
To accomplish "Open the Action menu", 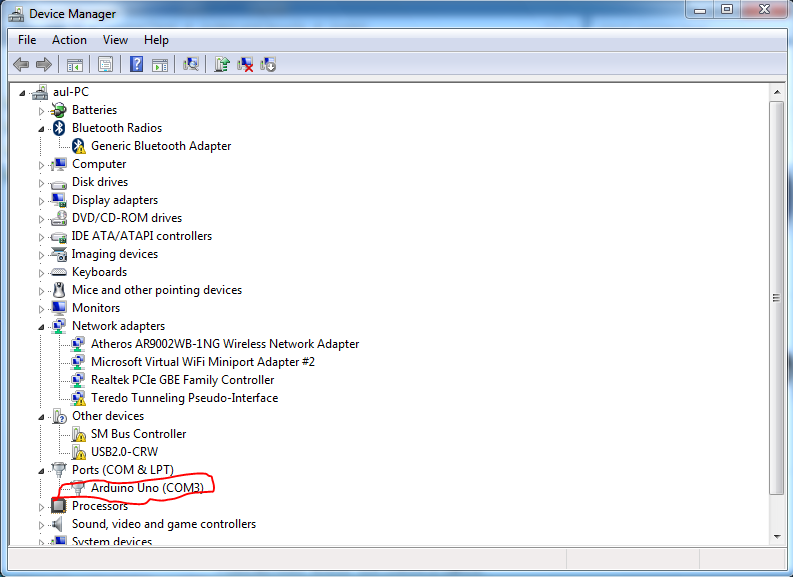I will 69,40.
